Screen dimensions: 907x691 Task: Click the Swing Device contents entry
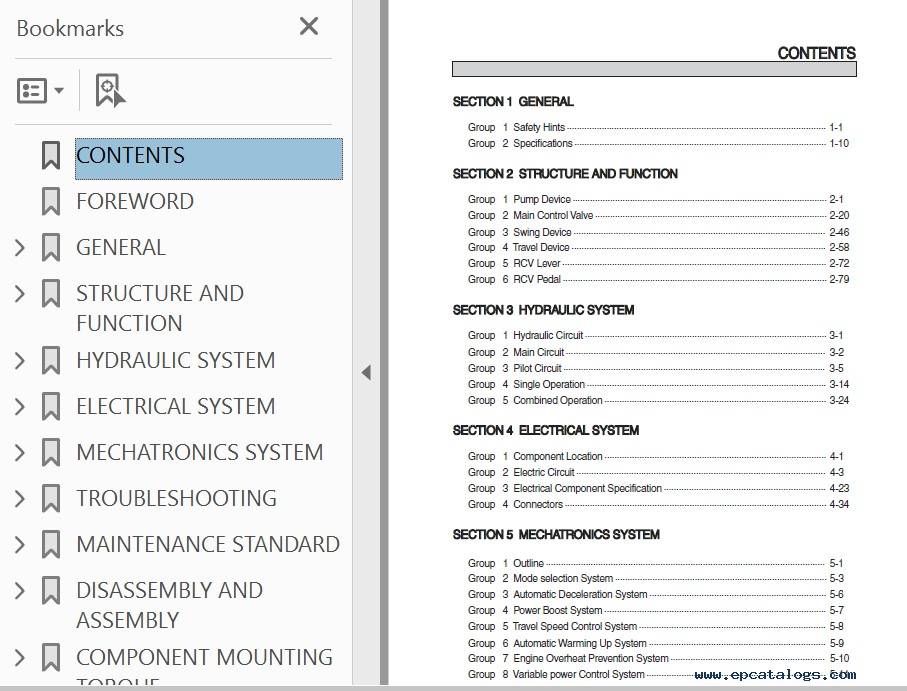pos(658,232)
